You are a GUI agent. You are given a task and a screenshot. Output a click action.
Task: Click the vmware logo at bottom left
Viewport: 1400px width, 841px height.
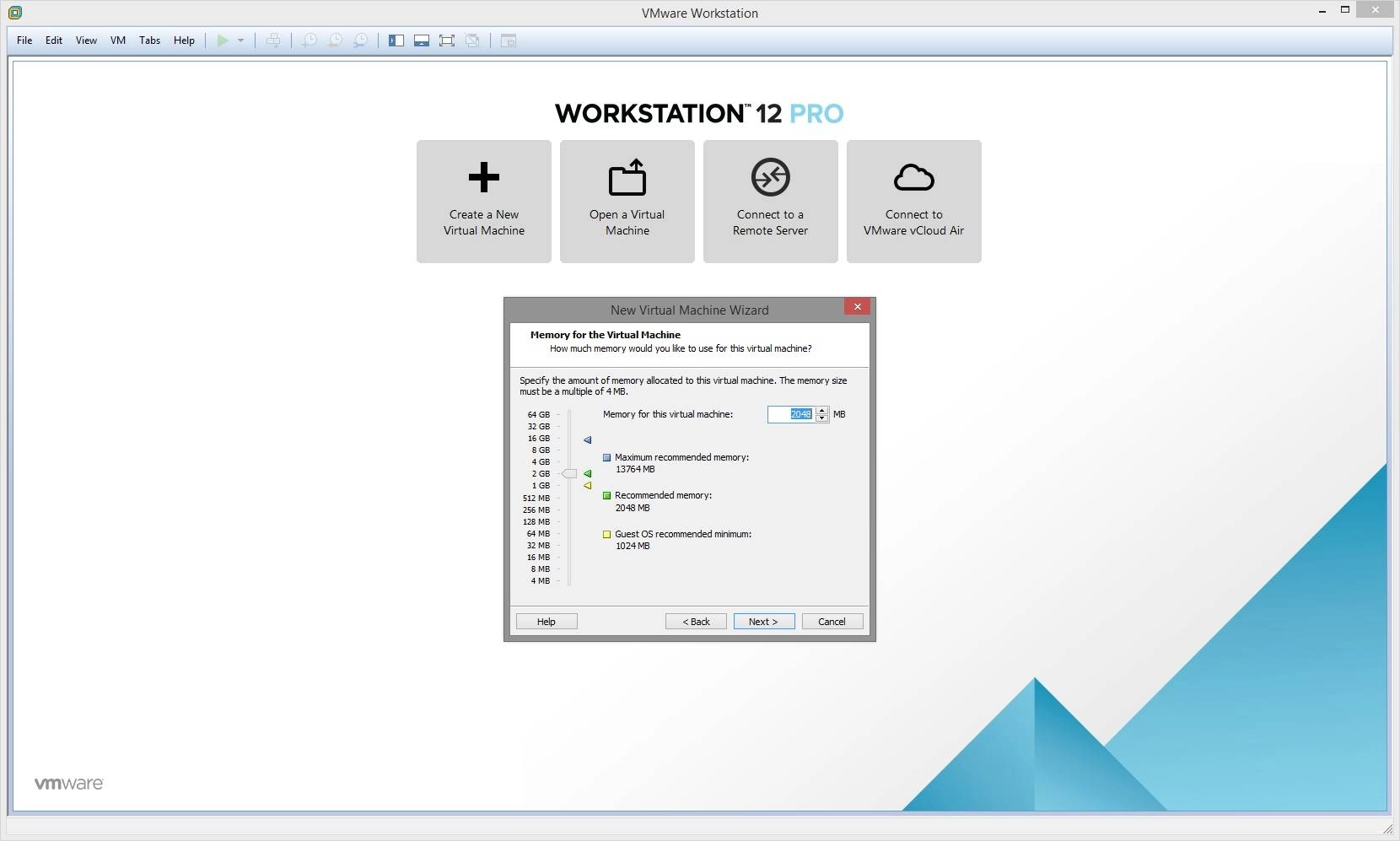69,784
